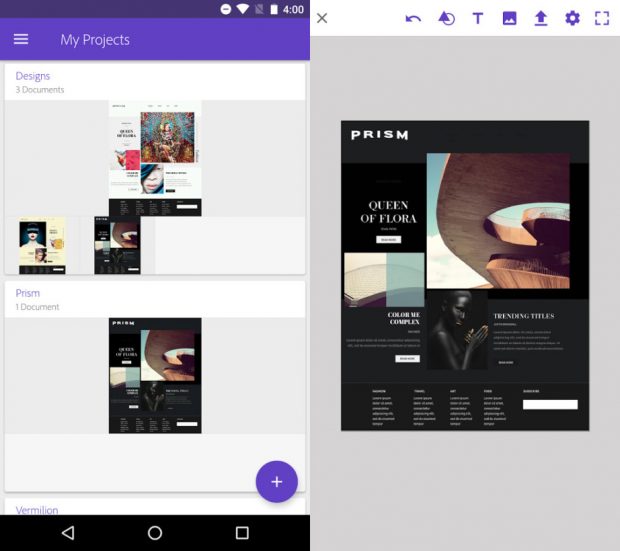
Task: Select the large Designs document thumbnail
Action: pos(155,158)
